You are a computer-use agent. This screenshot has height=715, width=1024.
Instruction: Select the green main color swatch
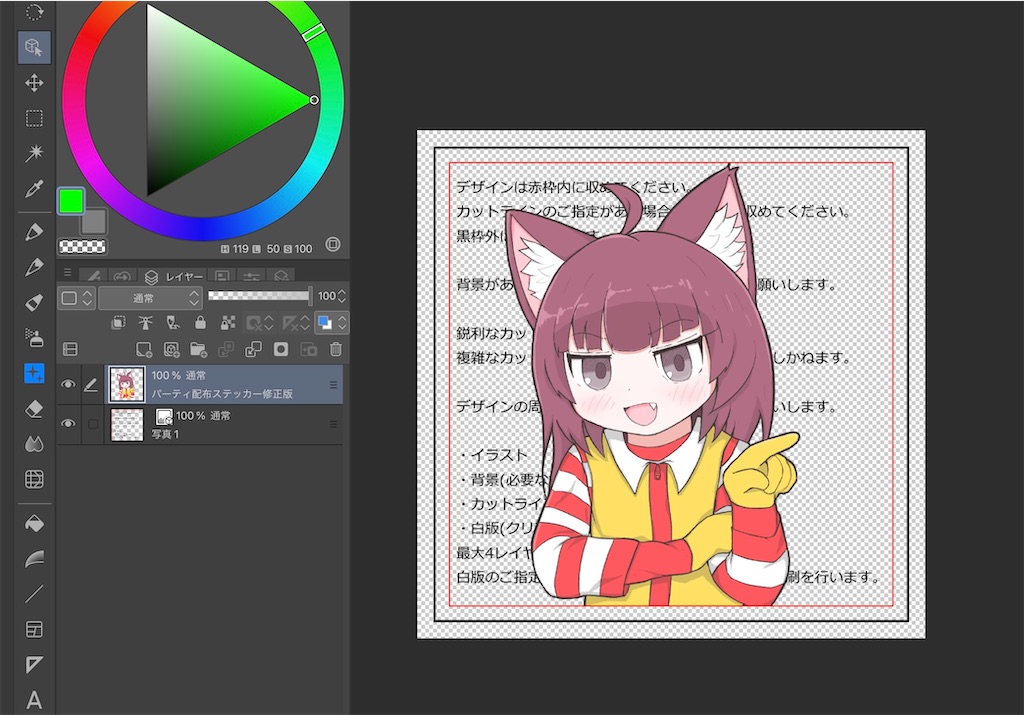(71, 200)
